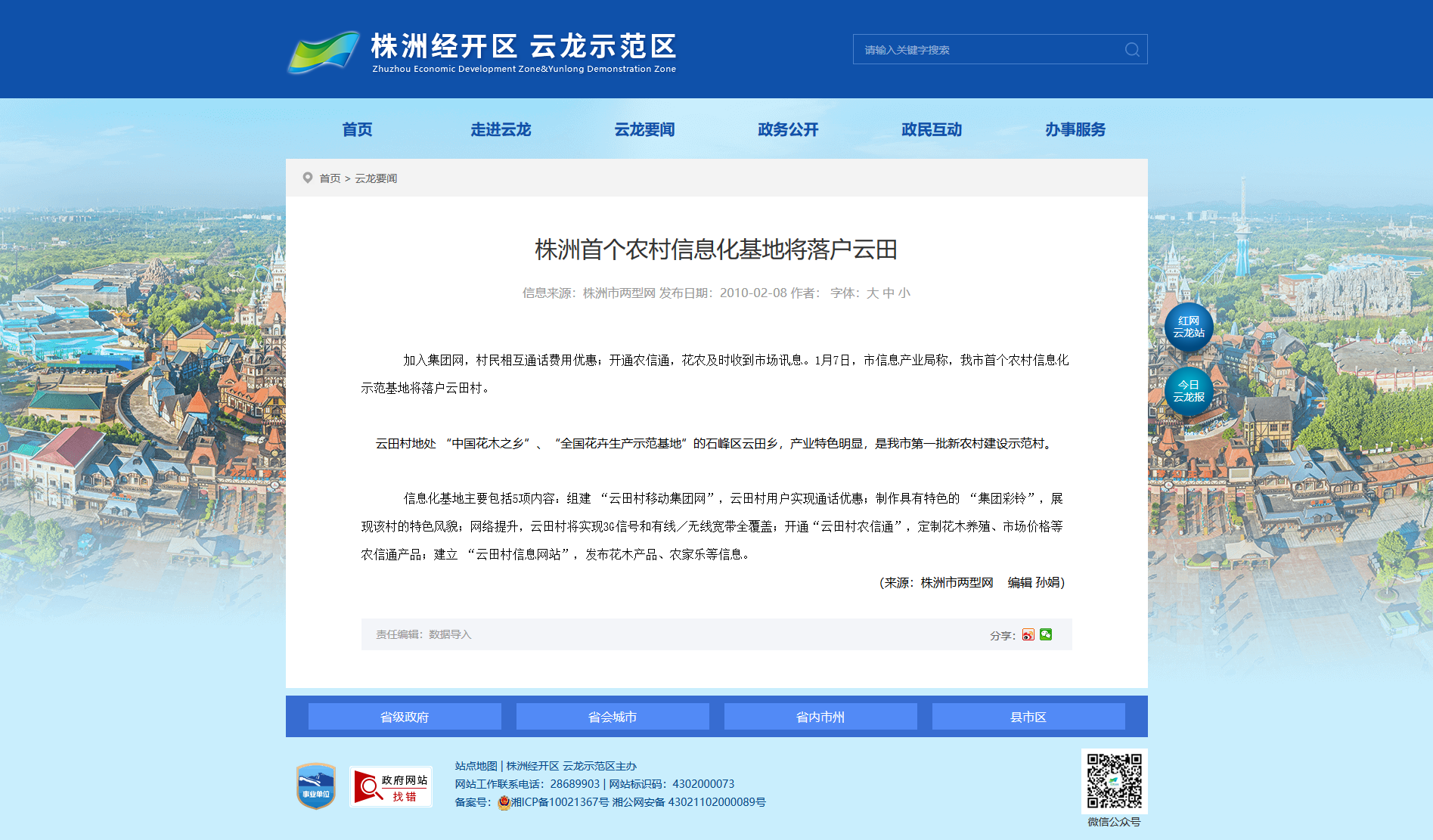Open the 政务公开 navigation menu
The width and height of the screenshot is (1433, 840).
(x=788, y=129)
